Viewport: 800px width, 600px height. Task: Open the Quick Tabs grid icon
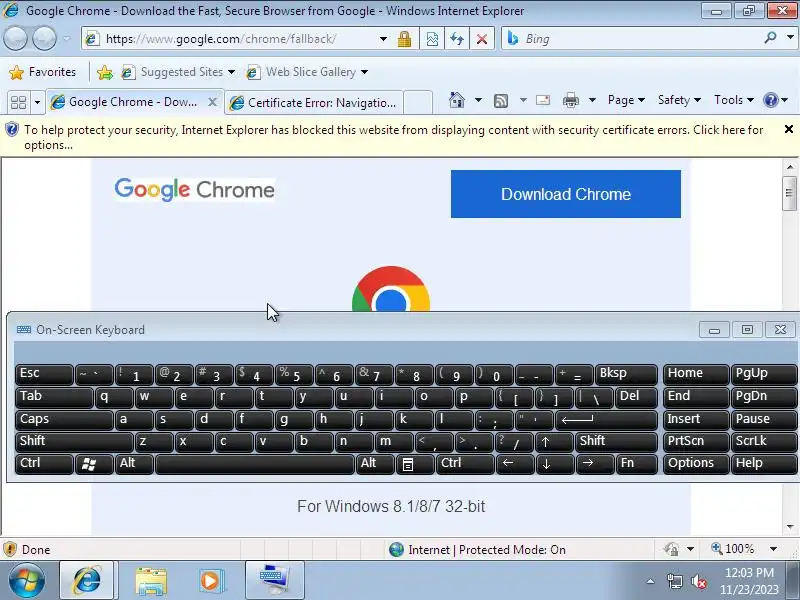point(19,103)
